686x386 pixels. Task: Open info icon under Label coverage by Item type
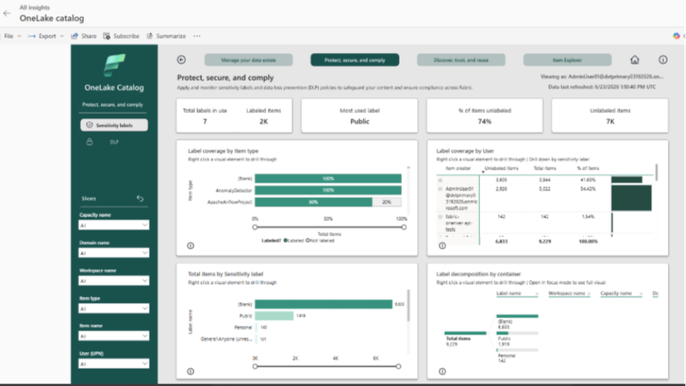tap(190, 246)
